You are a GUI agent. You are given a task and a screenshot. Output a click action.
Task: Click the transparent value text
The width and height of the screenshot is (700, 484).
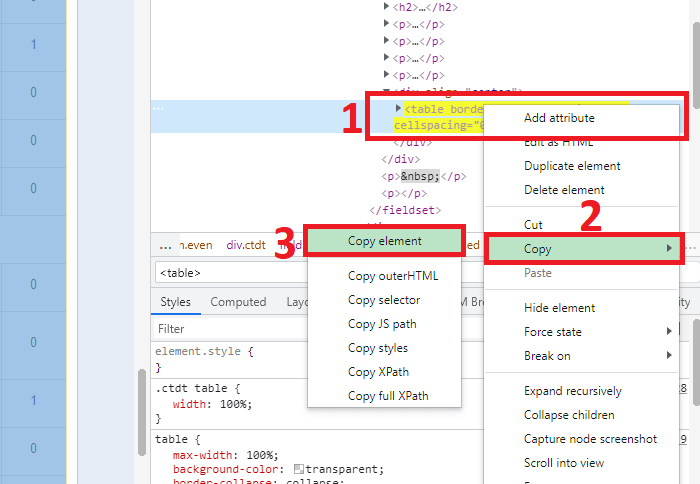click(x=342, y=469)
